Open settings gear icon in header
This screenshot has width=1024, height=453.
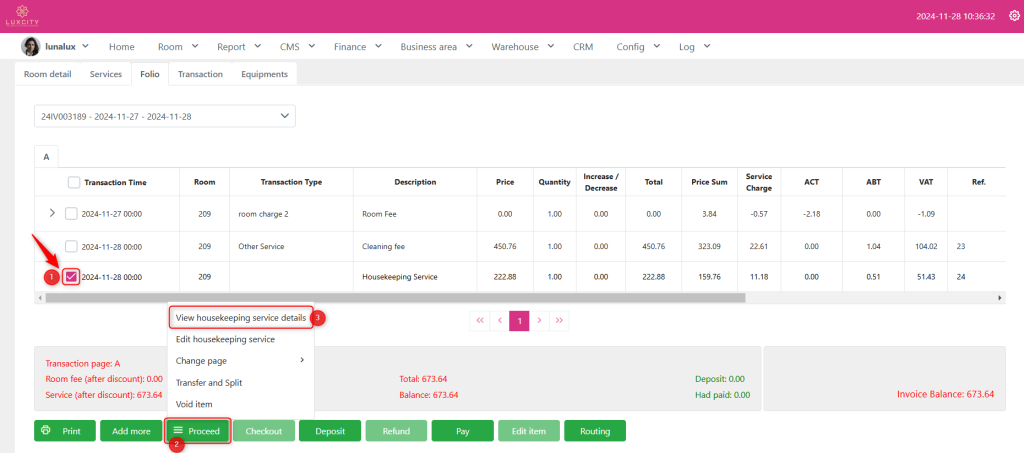[x=1012, y=16]
